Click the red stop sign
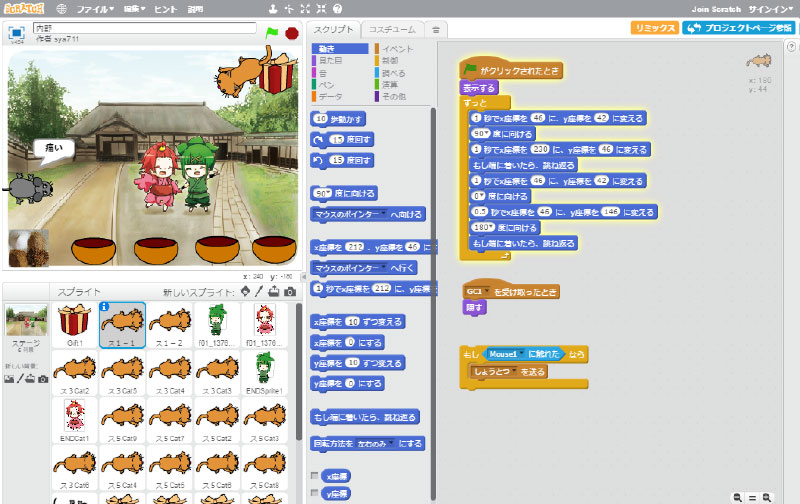The height and width of the screenshot is (504, 800). click(292, 33)
